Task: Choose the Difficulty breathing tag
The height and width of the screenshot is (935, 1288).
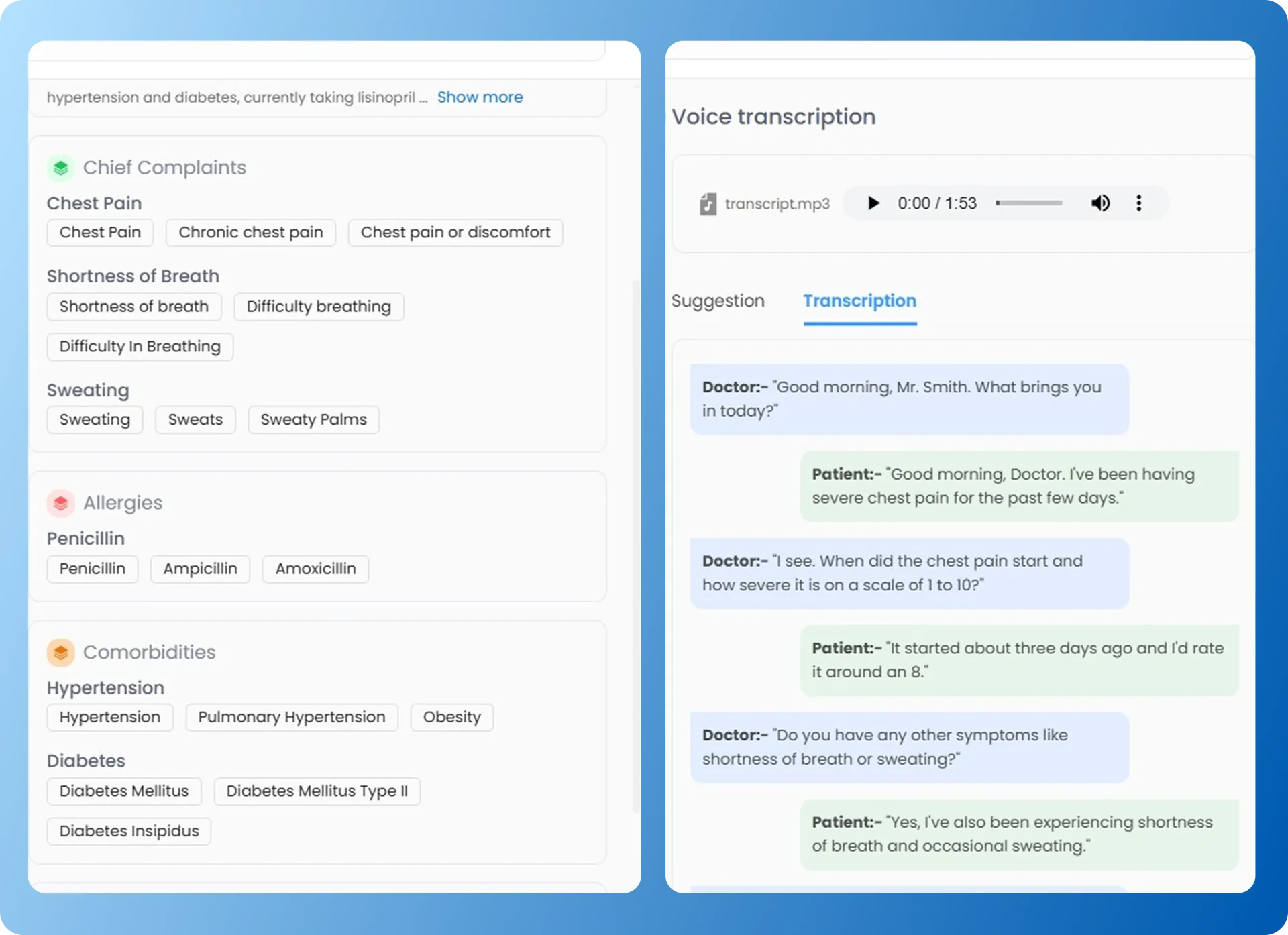Action: click(x=319, y=307)
